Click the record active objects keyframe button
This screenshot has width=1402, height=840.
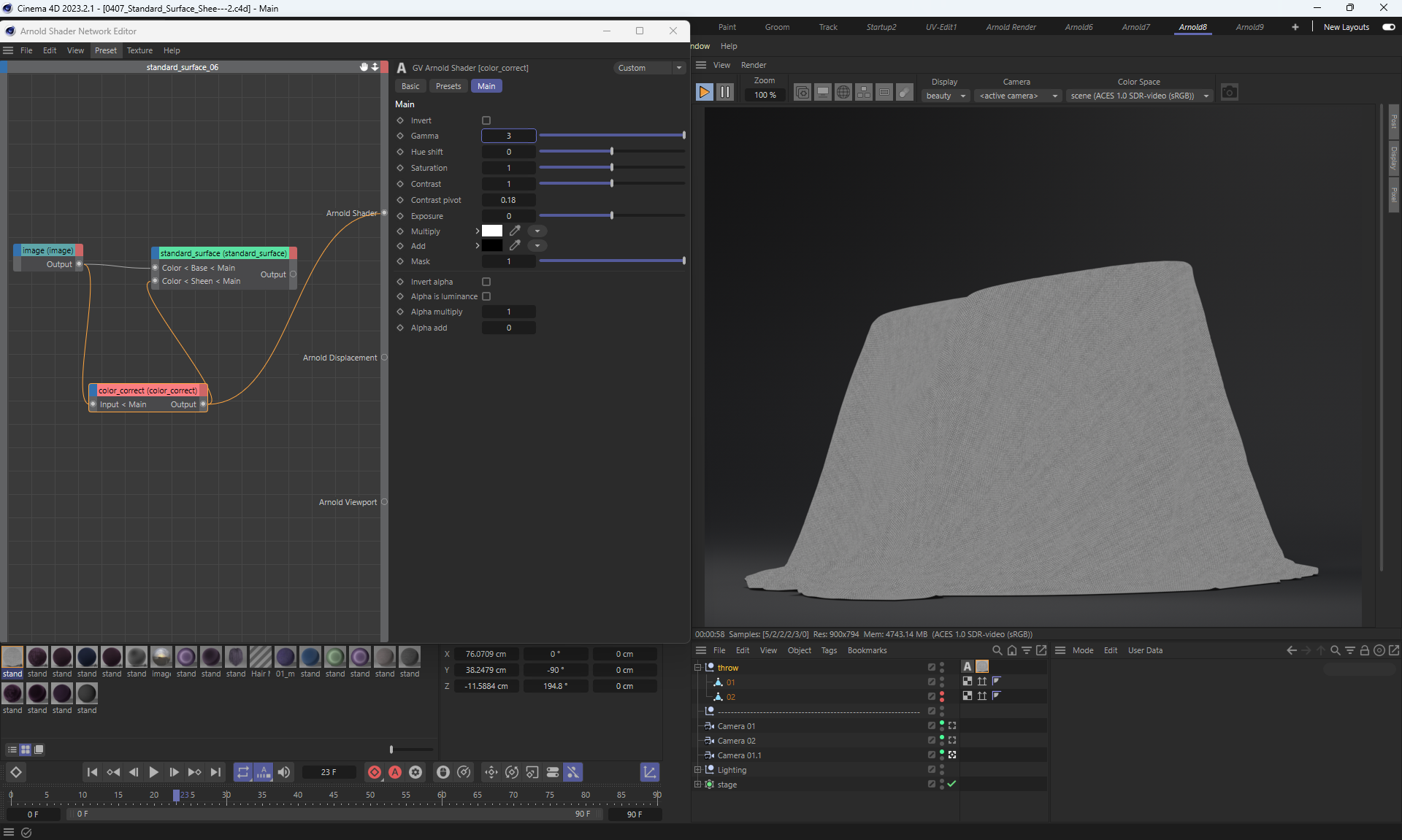tap(375, 772)
